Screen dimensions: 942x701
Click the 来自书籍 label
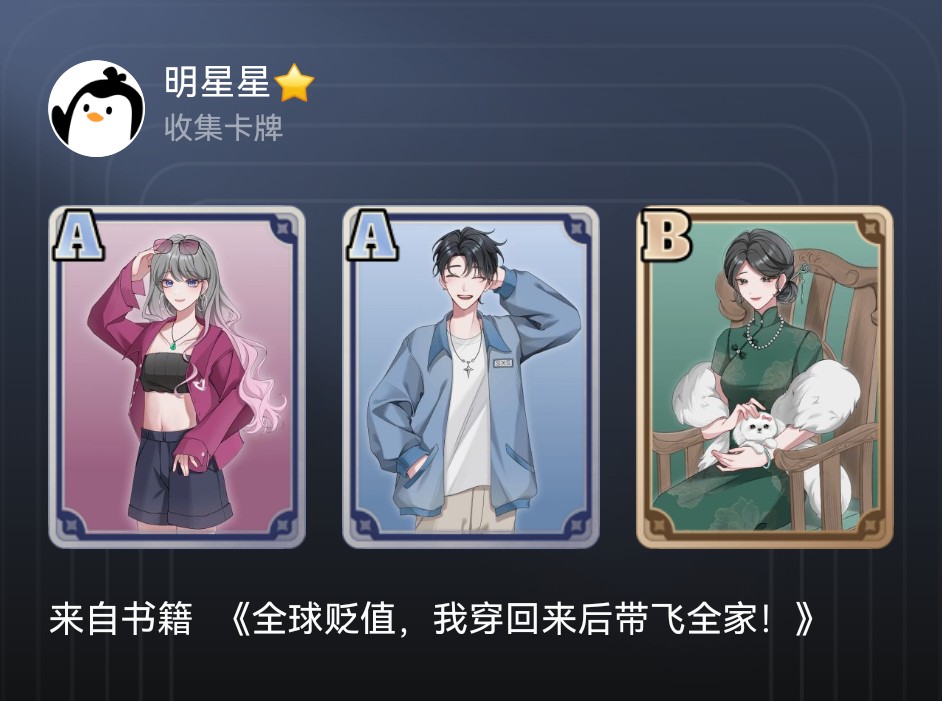click(x=121, y=619)
